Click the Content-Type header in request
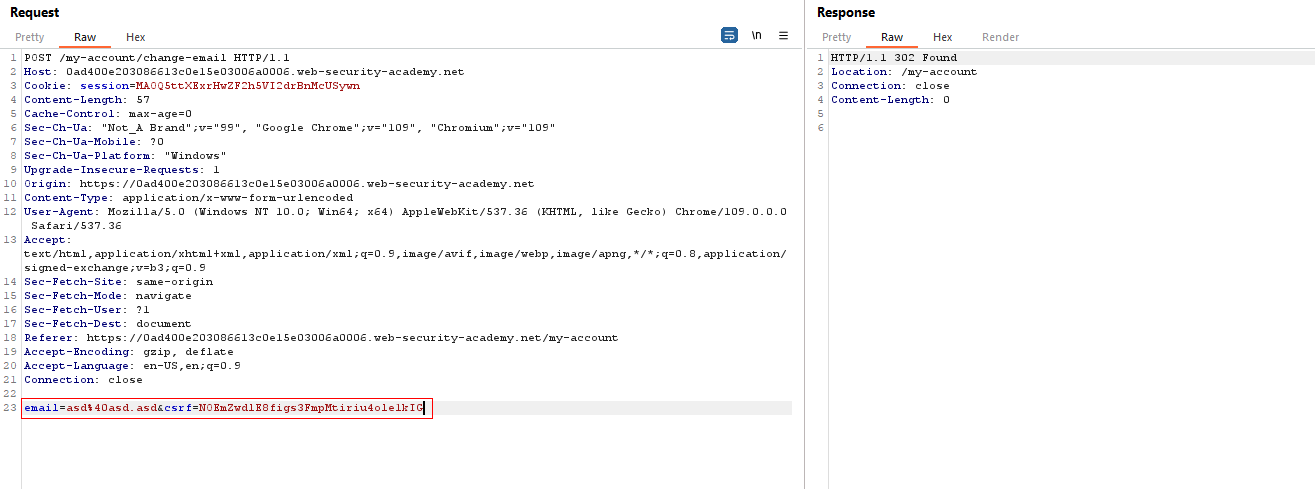The width and height of the screenshot is (1315, 489). (188, 198)
